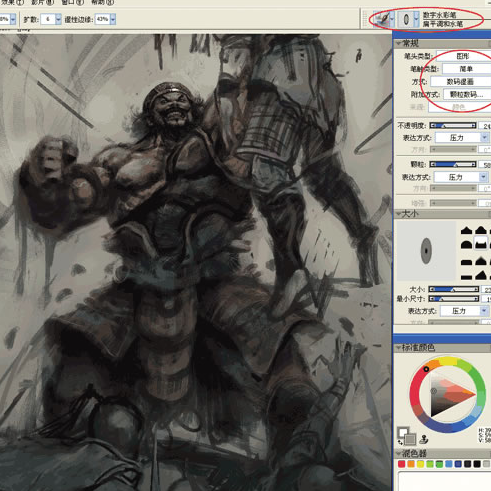Adjust the 颗粒 grain slider track
This screenshot has height=491, width=491.
(453, 164)
